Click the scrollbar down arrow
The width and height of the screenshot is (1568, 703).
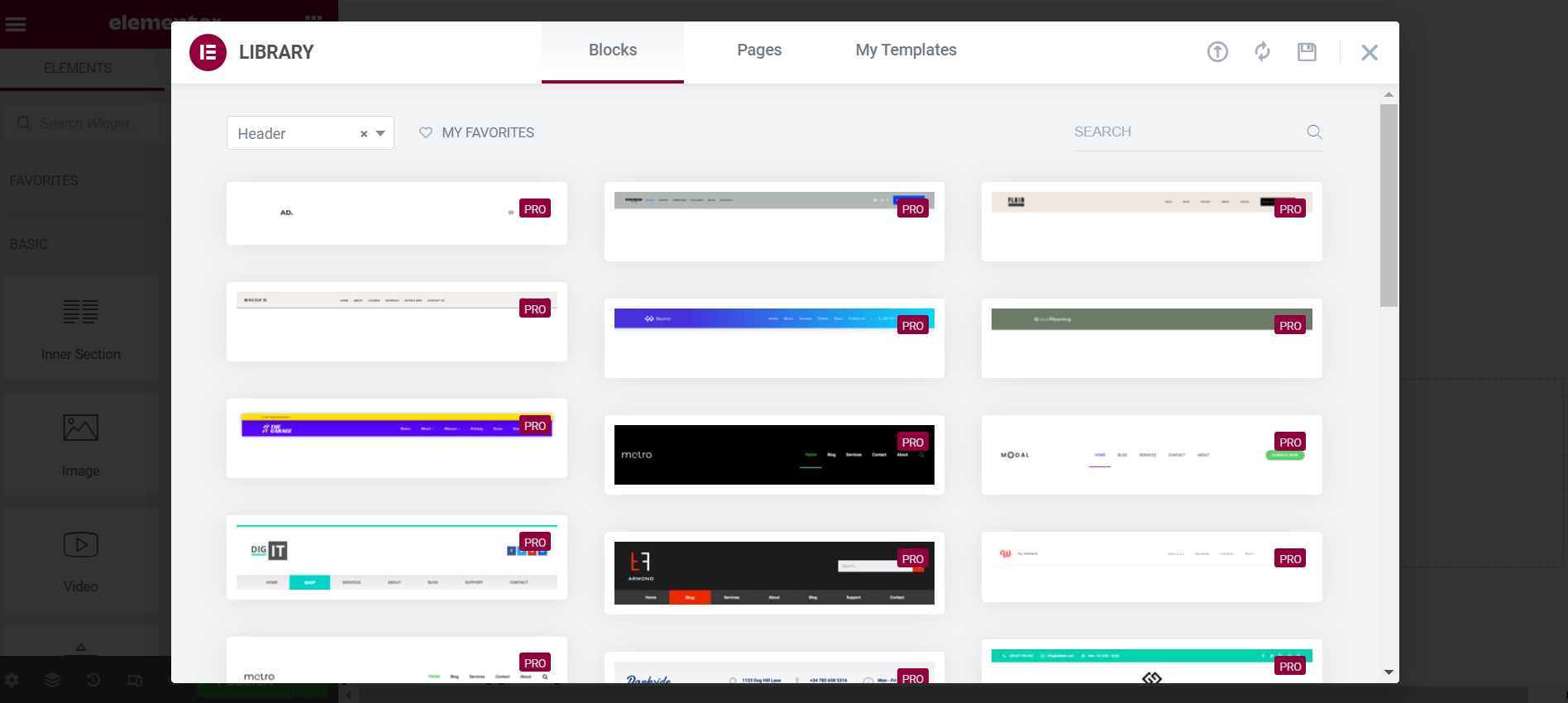coord(1389,672)
